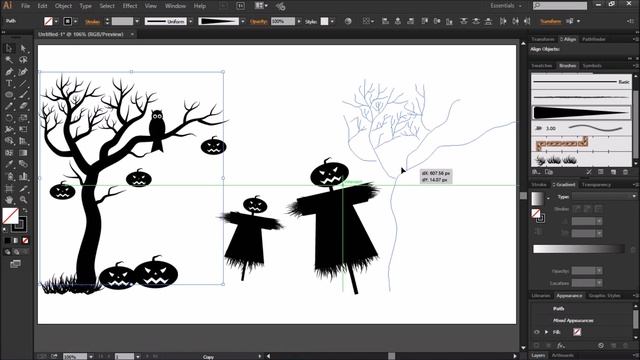Click Add New Effect fx icon

[561, 345]
